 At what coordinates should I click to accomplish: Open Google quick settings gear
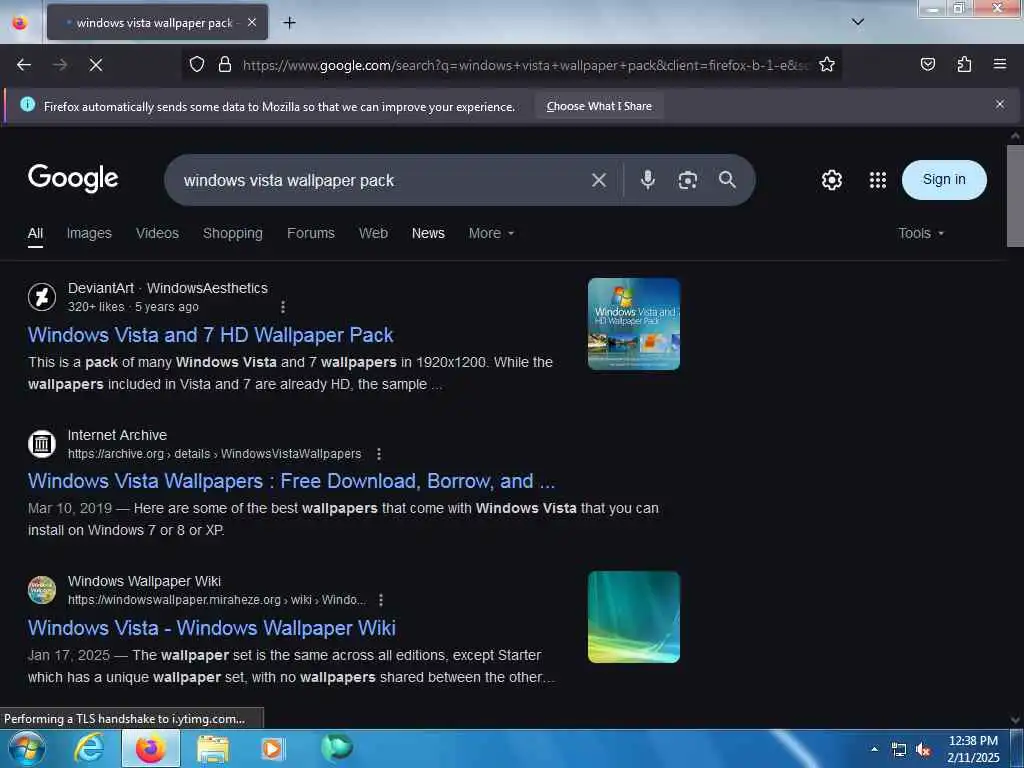pos(831,180)
